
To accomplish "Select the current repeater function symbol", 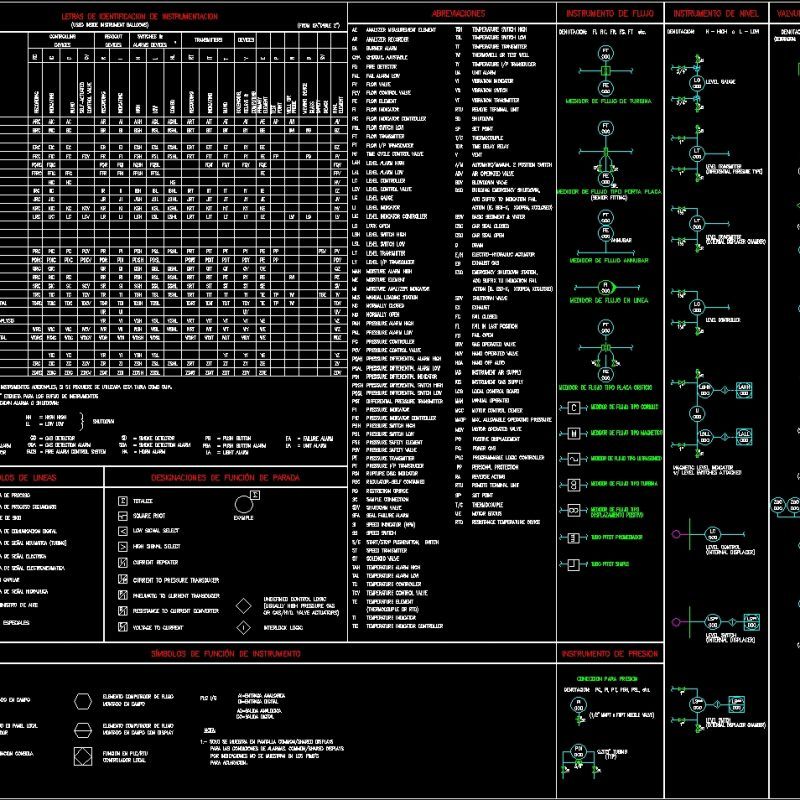I will pos(122,562).
